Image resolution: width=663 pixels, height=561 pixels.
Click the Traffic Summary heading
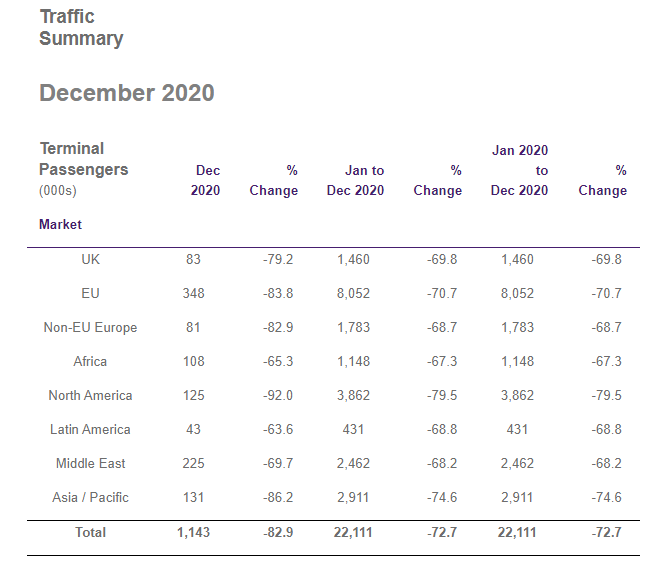click(81, 28)
